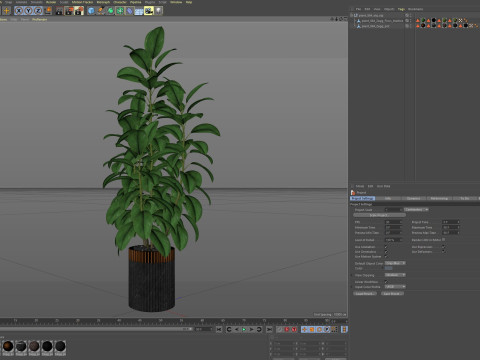Toggle rotation key orange circle icon
Viewport: 480px width, 360px height.
click(x=319, y=329)
